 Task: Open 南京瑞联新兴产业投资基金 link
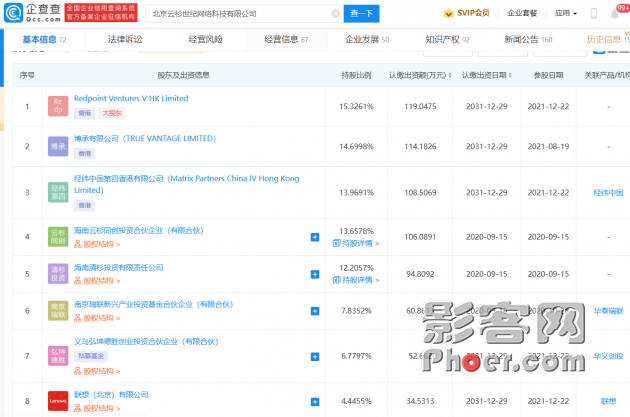click(153, 305)
